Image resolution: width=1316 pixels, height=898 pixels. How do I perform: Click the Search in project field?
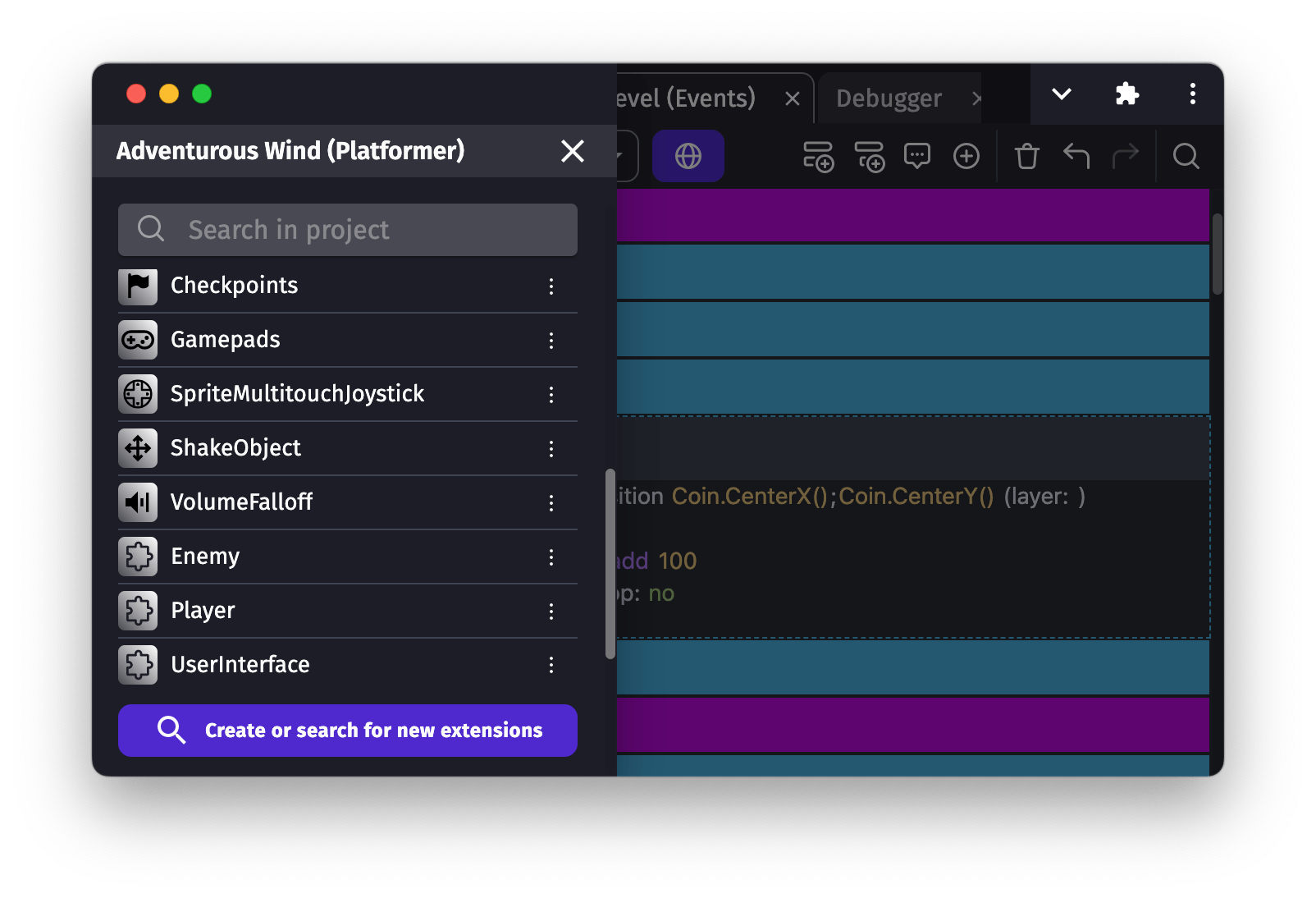click(348, 230)
